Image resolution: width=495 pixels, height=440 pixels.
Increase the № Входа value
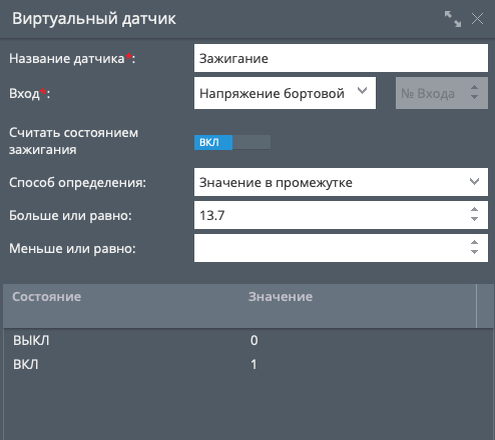click(x=474, y=88)
